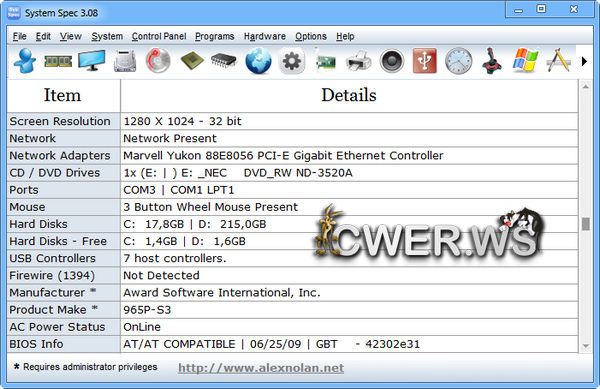
Task: Click the drafting compass applications icon
Action: 559,60
